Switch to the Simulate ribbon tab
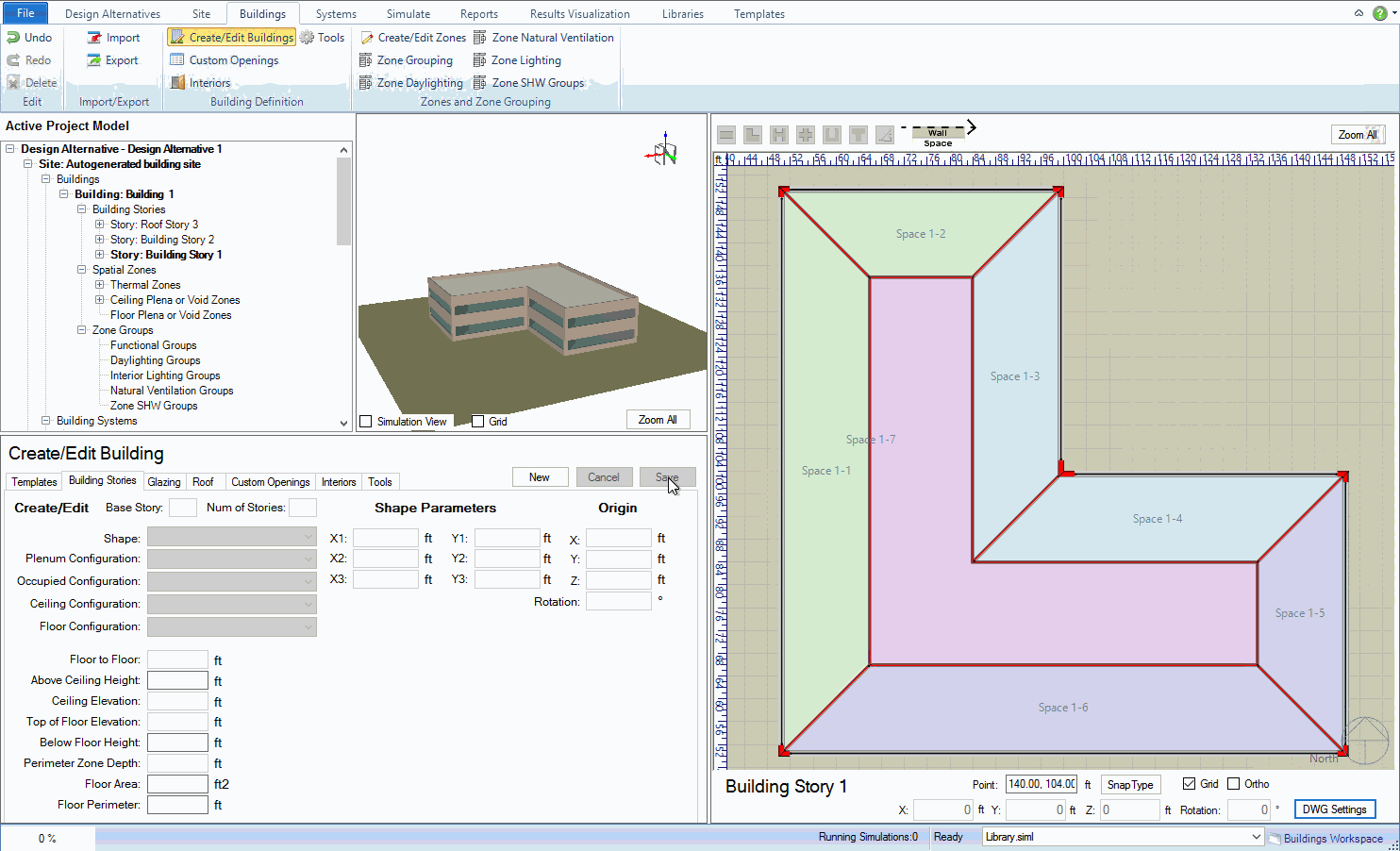1400x851 pixels. [408, 14]
